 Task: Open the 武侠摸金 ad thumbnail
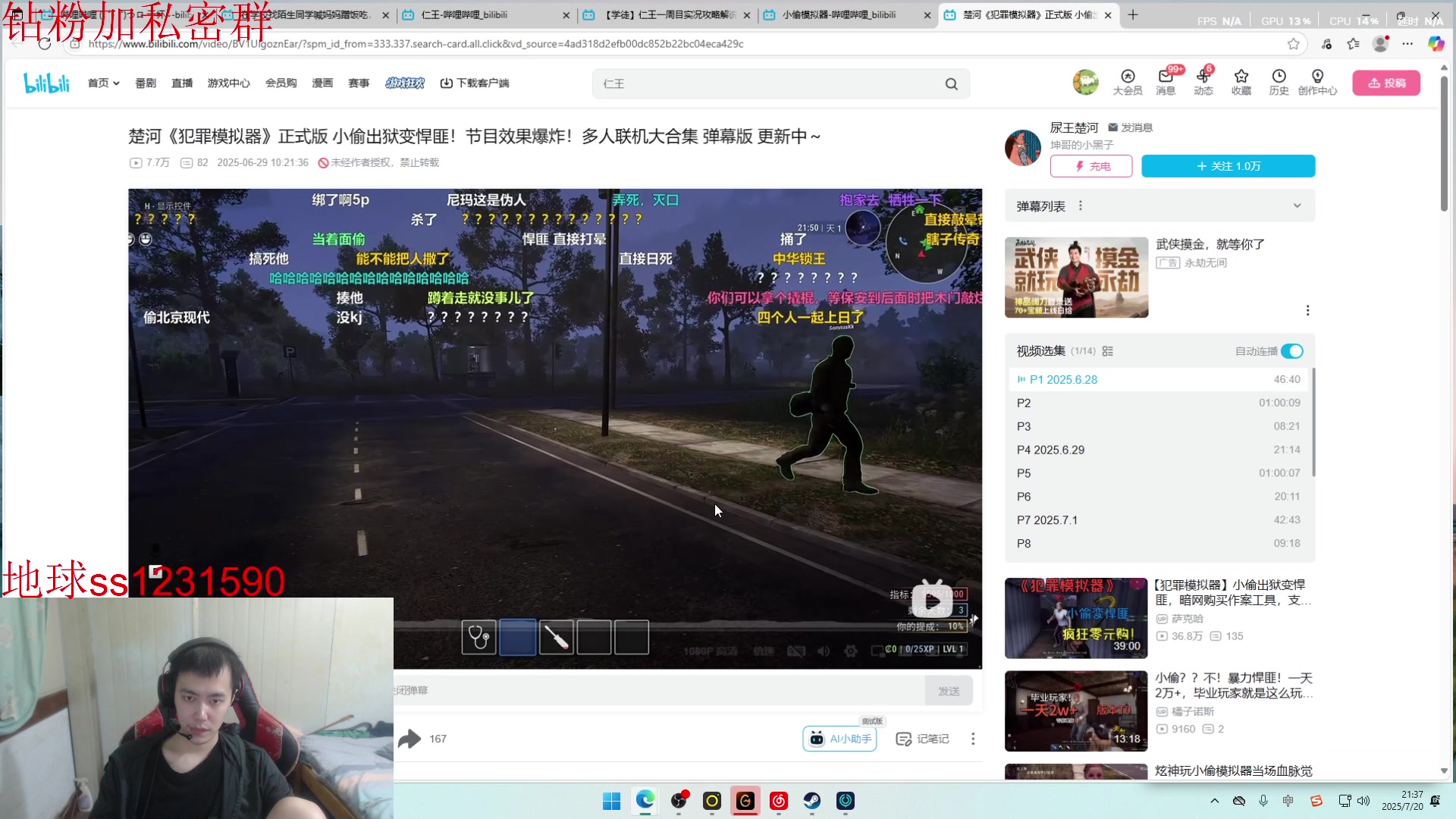click(x=1076, y=278)
